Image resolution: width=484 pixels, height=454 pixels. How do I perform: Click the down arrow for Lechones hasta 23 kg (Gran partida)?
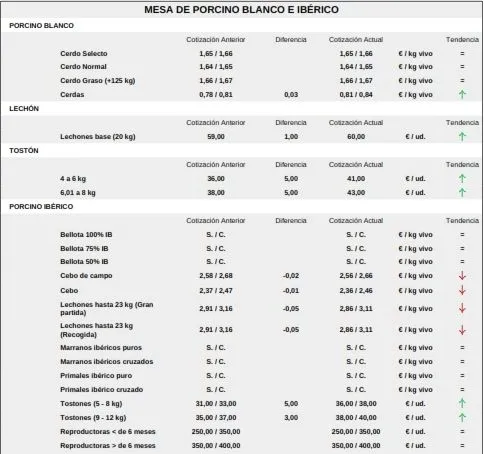(x=462, y=308)
